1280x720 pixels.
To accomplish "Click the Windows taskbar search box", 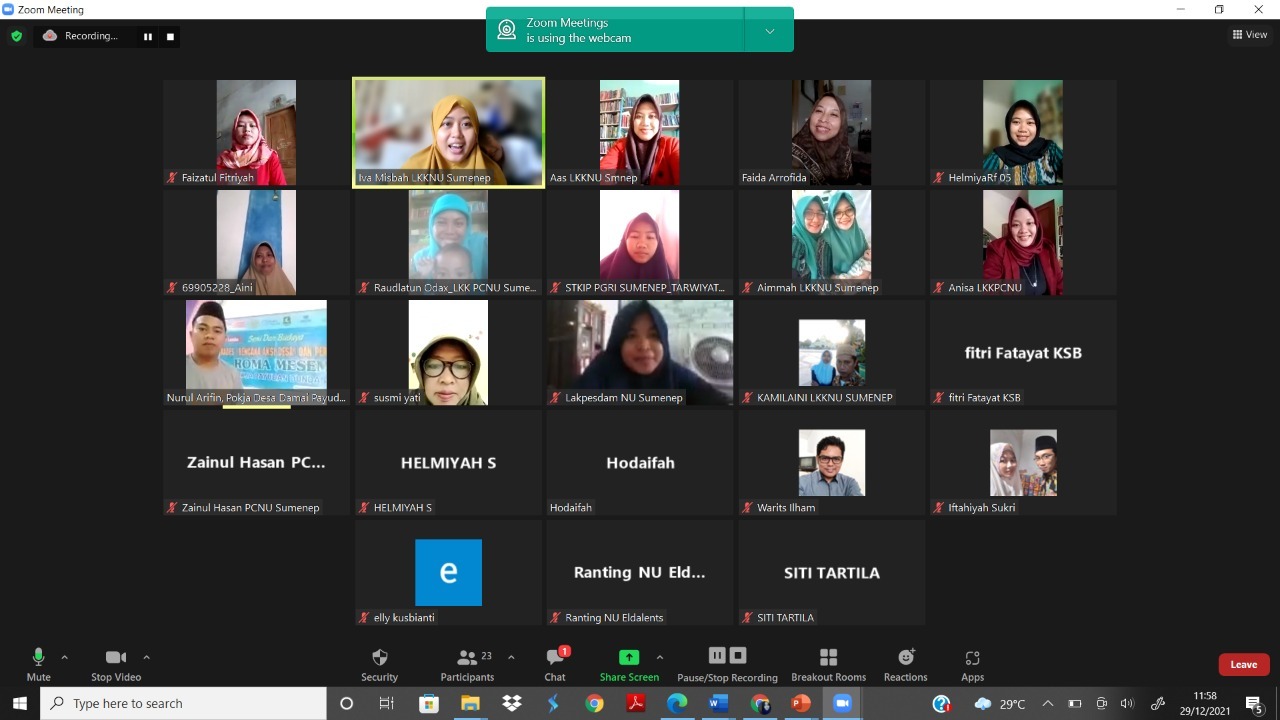I will coord(185,703).
